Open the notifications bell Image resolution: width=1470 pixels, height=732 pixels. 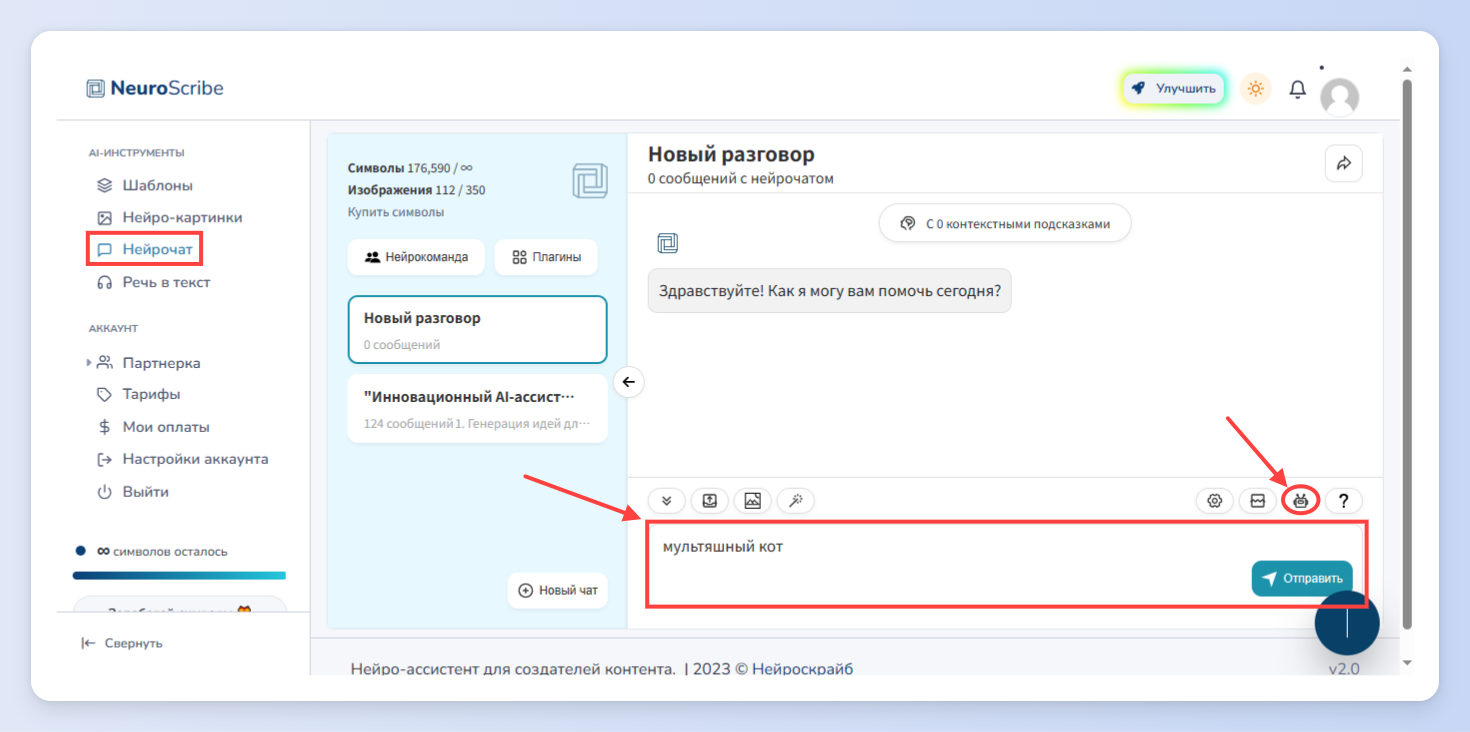coord(1297,90)
